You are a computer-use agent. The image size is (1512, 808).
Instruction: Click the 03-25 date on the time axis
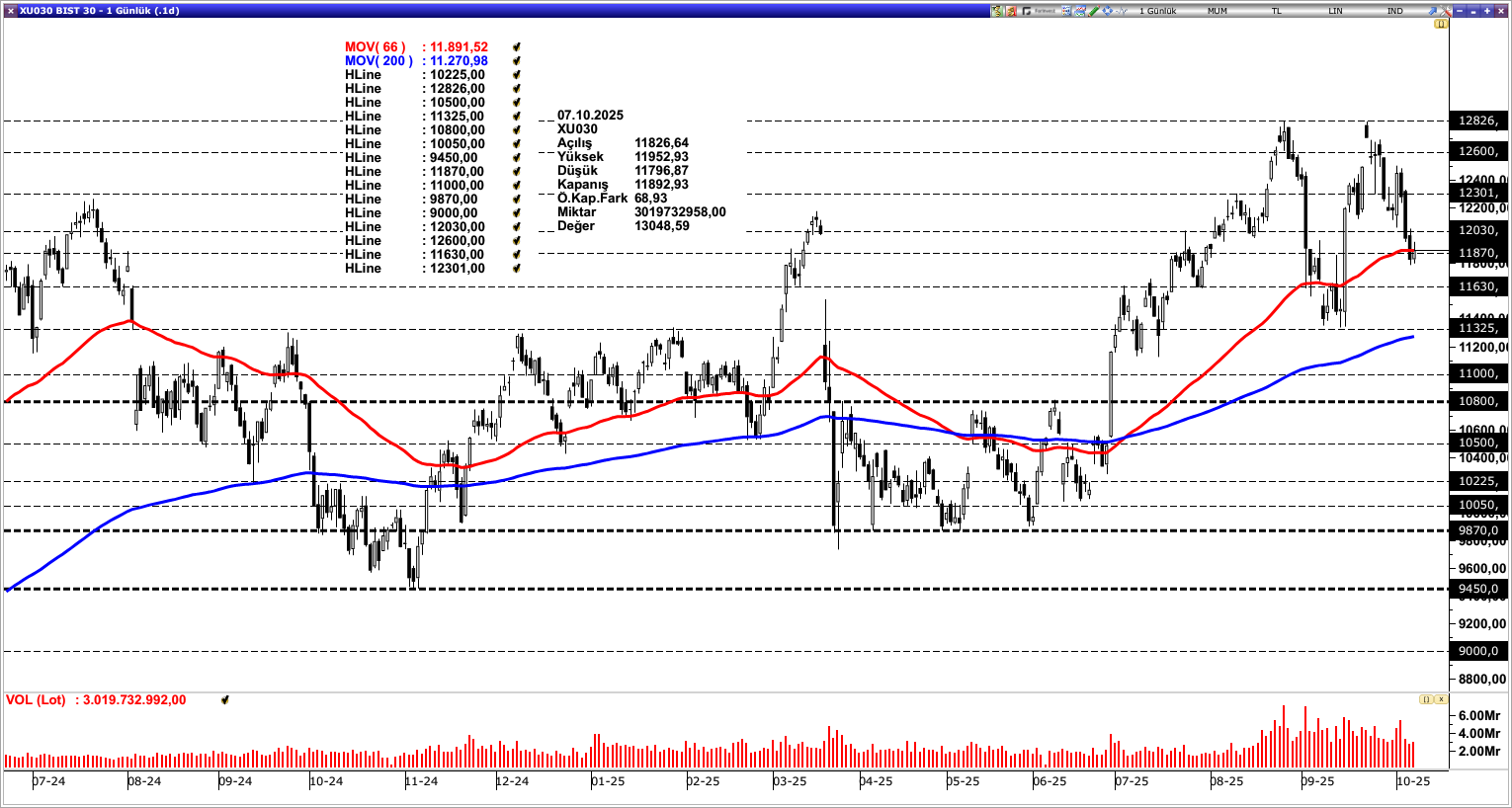pyautogui.click(x=790, y=781)
